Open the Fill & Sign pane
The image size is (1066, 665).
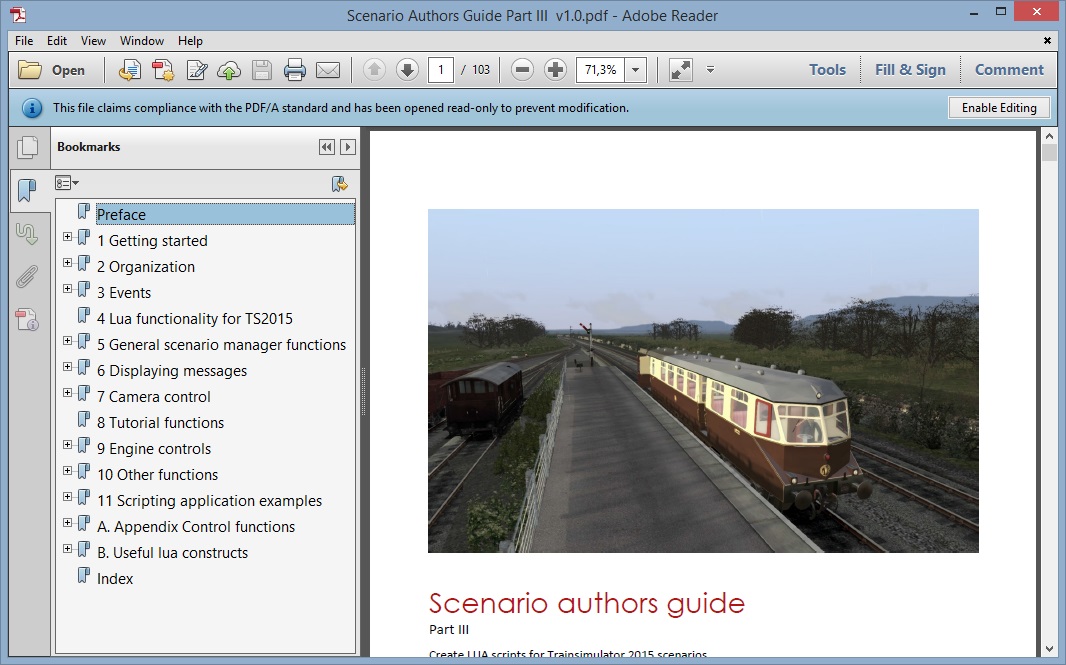(910, 69)
